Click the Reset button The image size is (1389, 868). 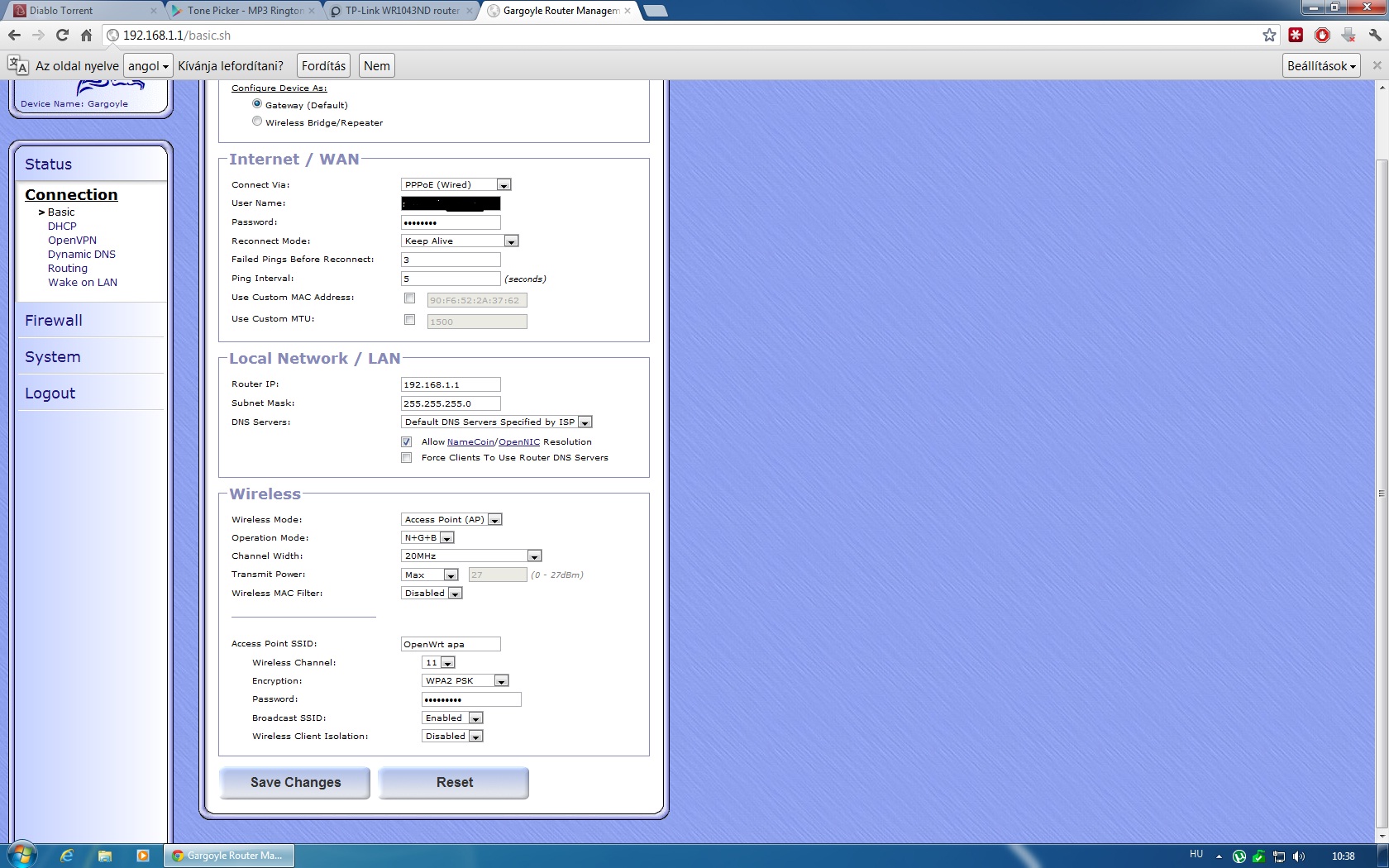454,782
